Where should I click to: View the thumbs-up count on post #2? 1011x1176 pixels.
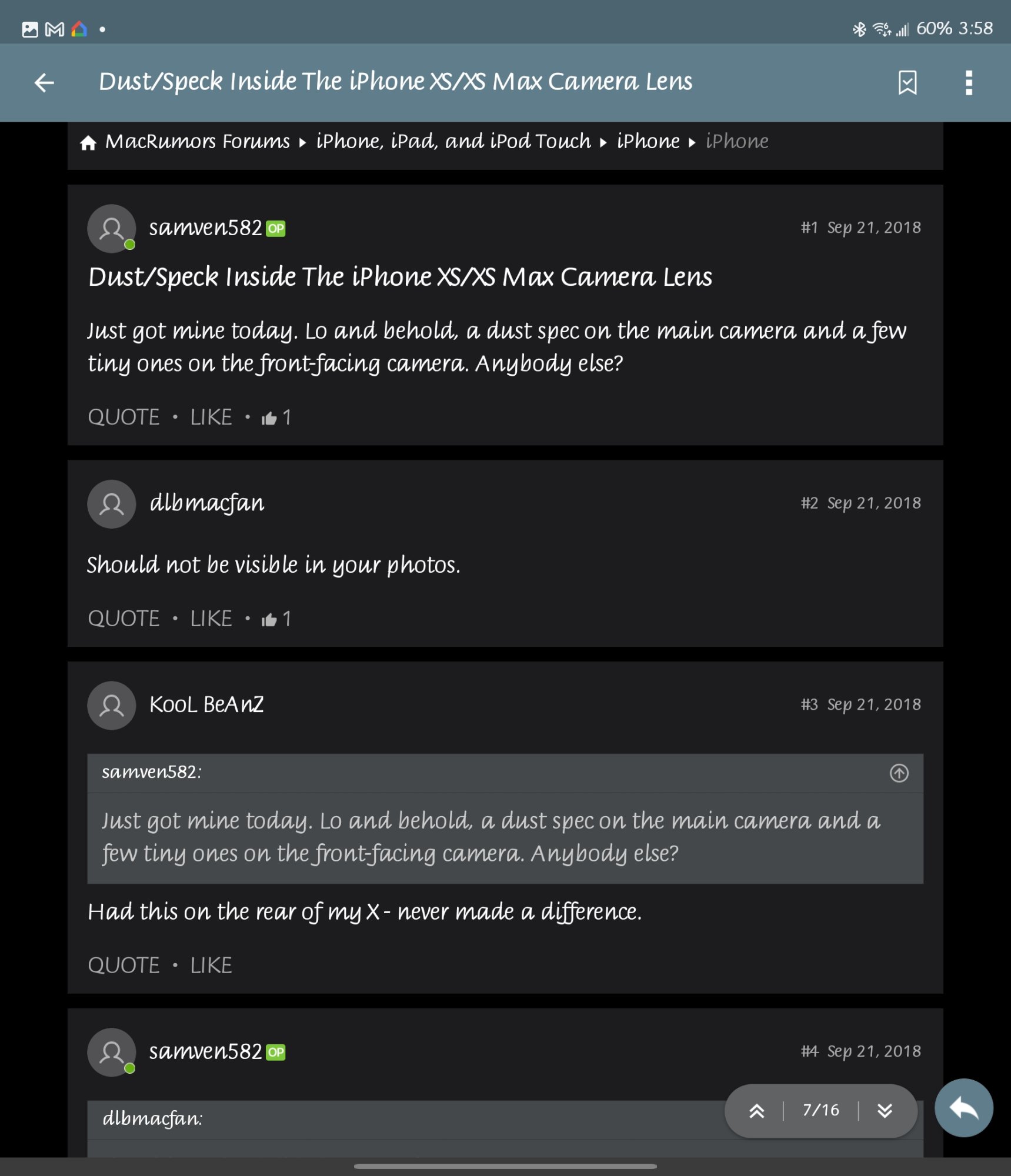(x=276, y=619)
